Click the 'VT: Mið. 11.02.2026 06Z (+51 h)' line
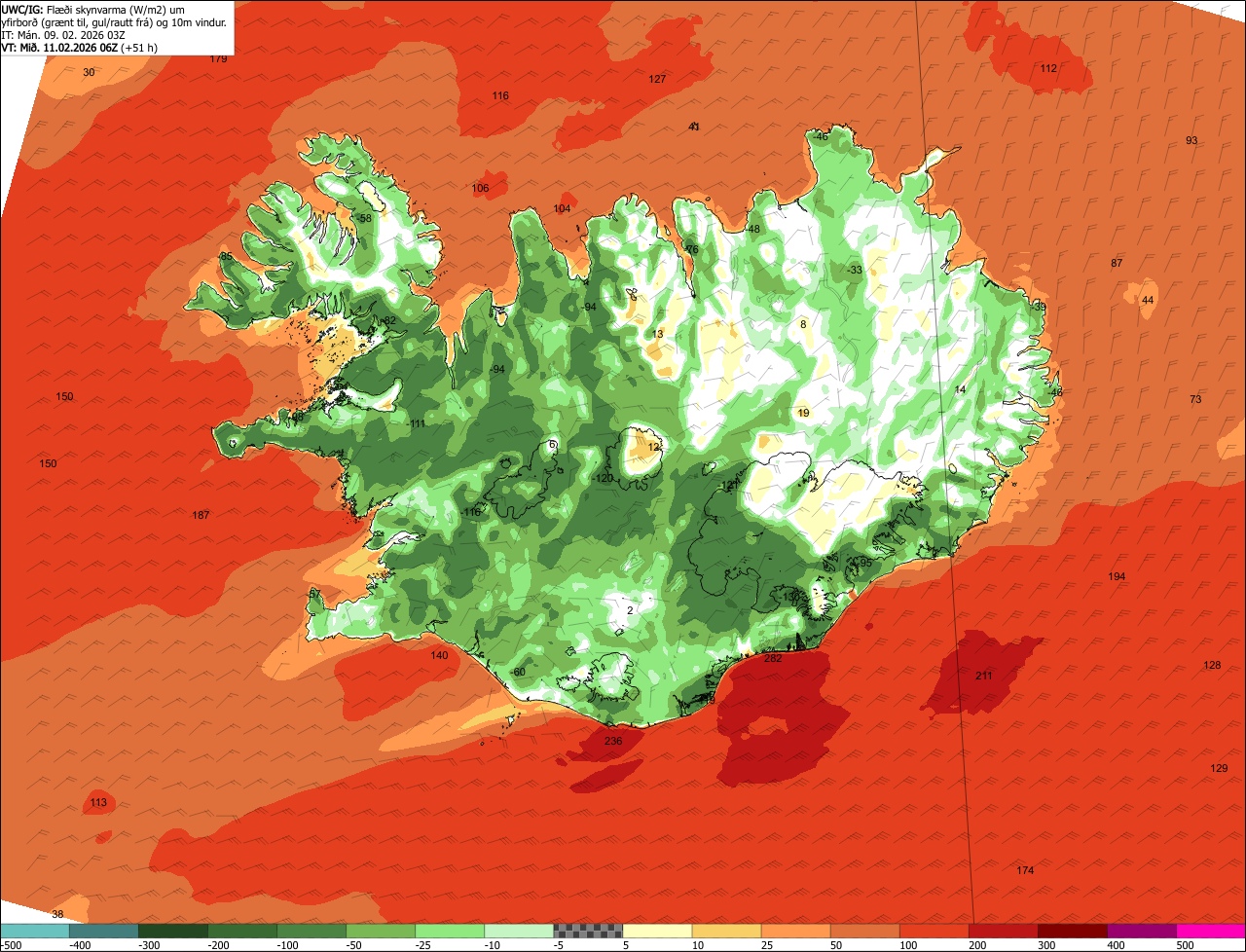The image size is (1246, 952). click(x=80, y=47)
